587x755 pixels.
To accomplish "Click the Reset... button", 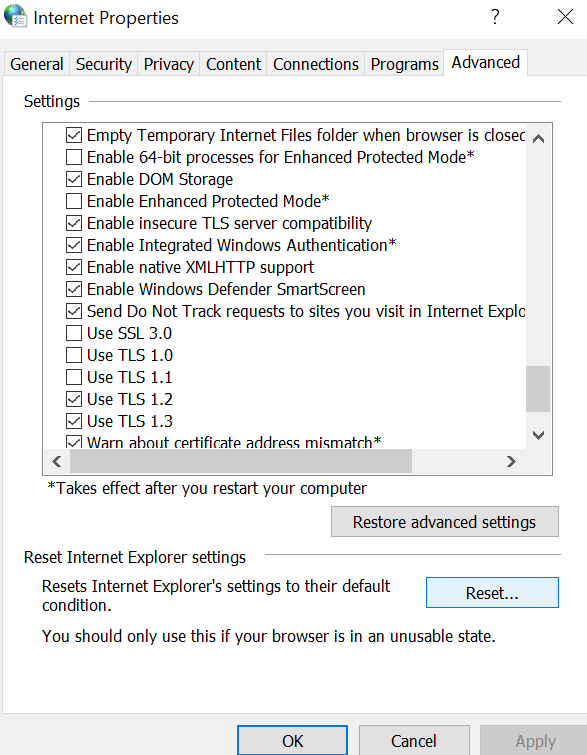I will (x=492, y=593).
